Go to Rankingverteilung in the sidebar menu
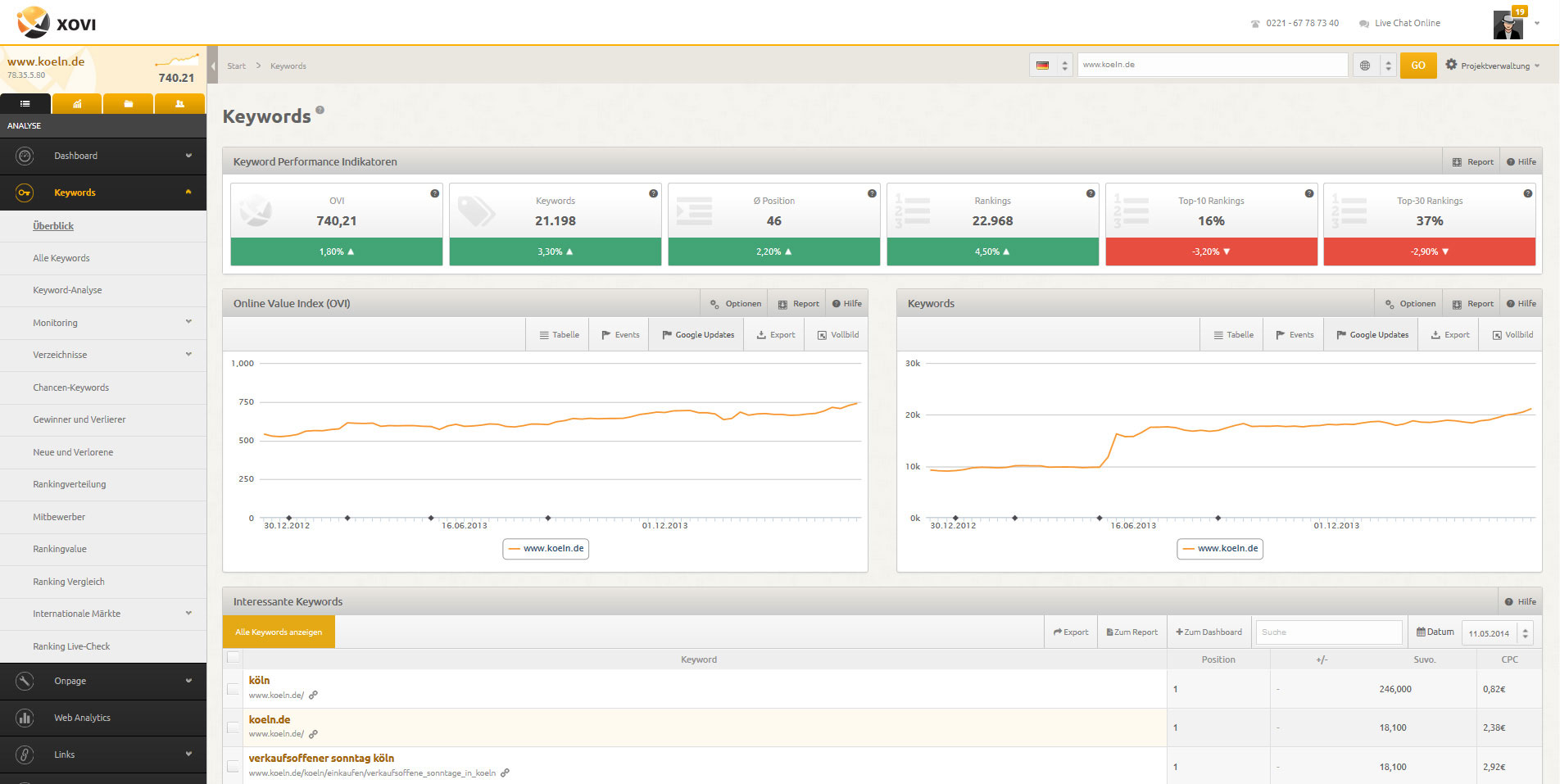Viewport: 1560px width, 784px height. [x=70, y=484]
